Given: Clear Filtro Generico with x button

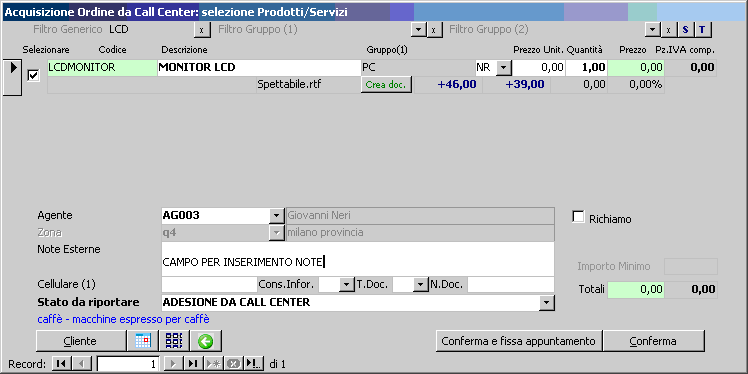Looking at the screenshot, I should click(202, 30).
